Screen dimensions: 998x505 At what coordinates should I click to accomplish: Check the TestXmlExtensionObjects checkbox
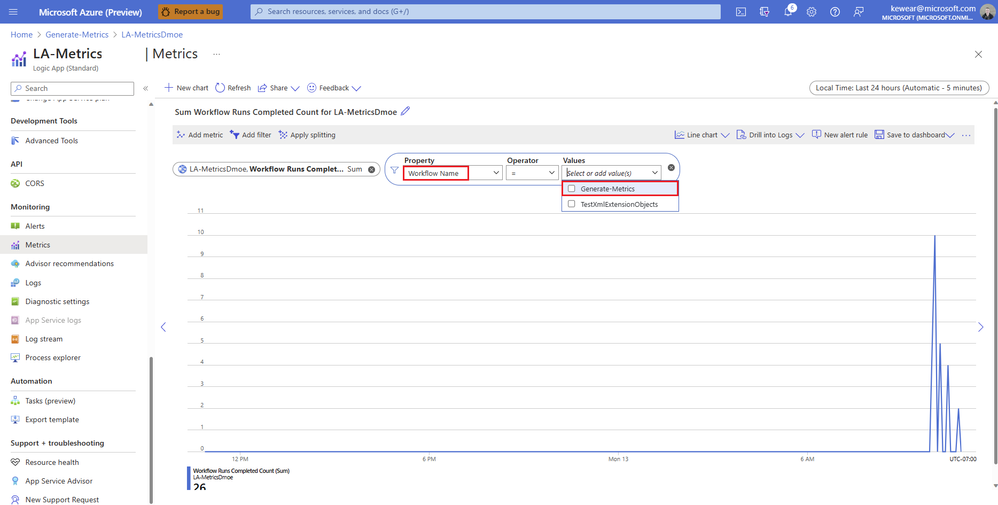pyautogui.click(x=571, y=204)
